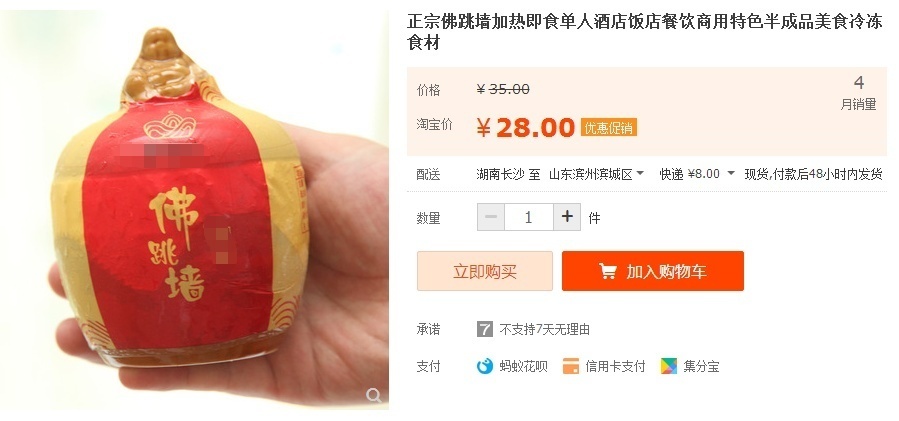Click the 加入购物车 add to cart button

click(x=653, y=271)
